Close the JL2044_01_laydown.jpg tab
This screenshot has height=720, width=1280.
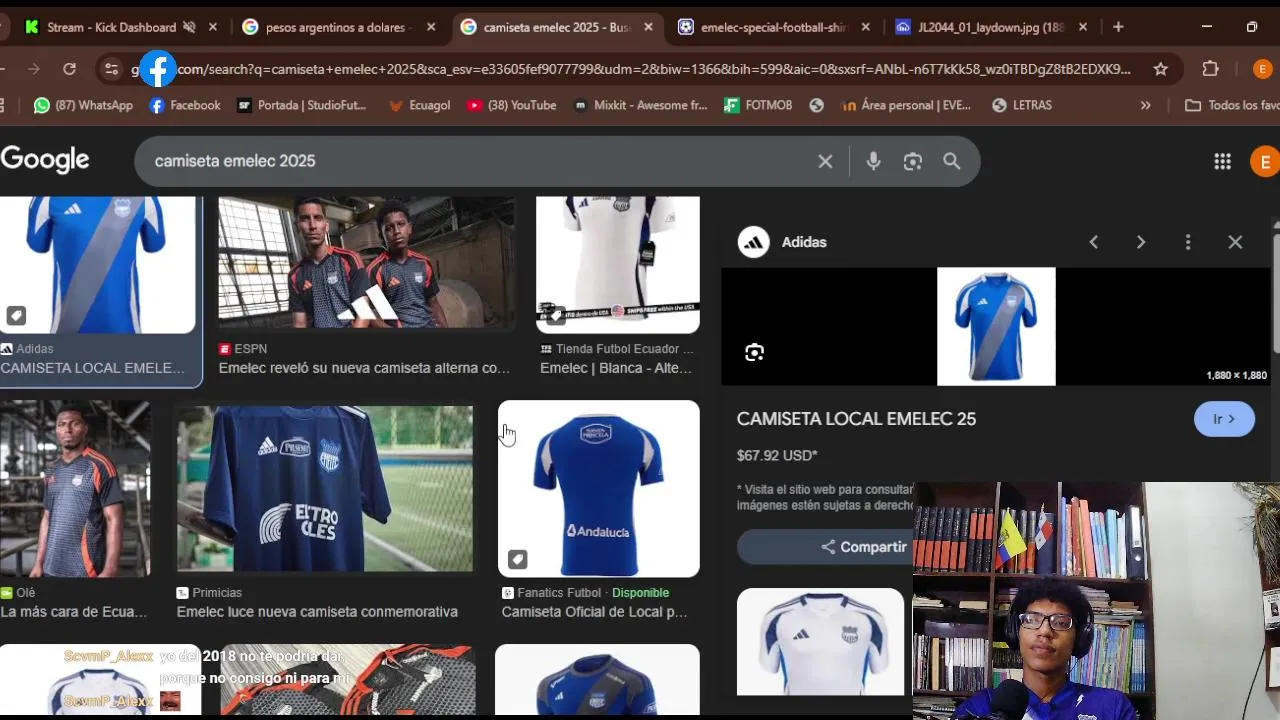pos(1083,27)
